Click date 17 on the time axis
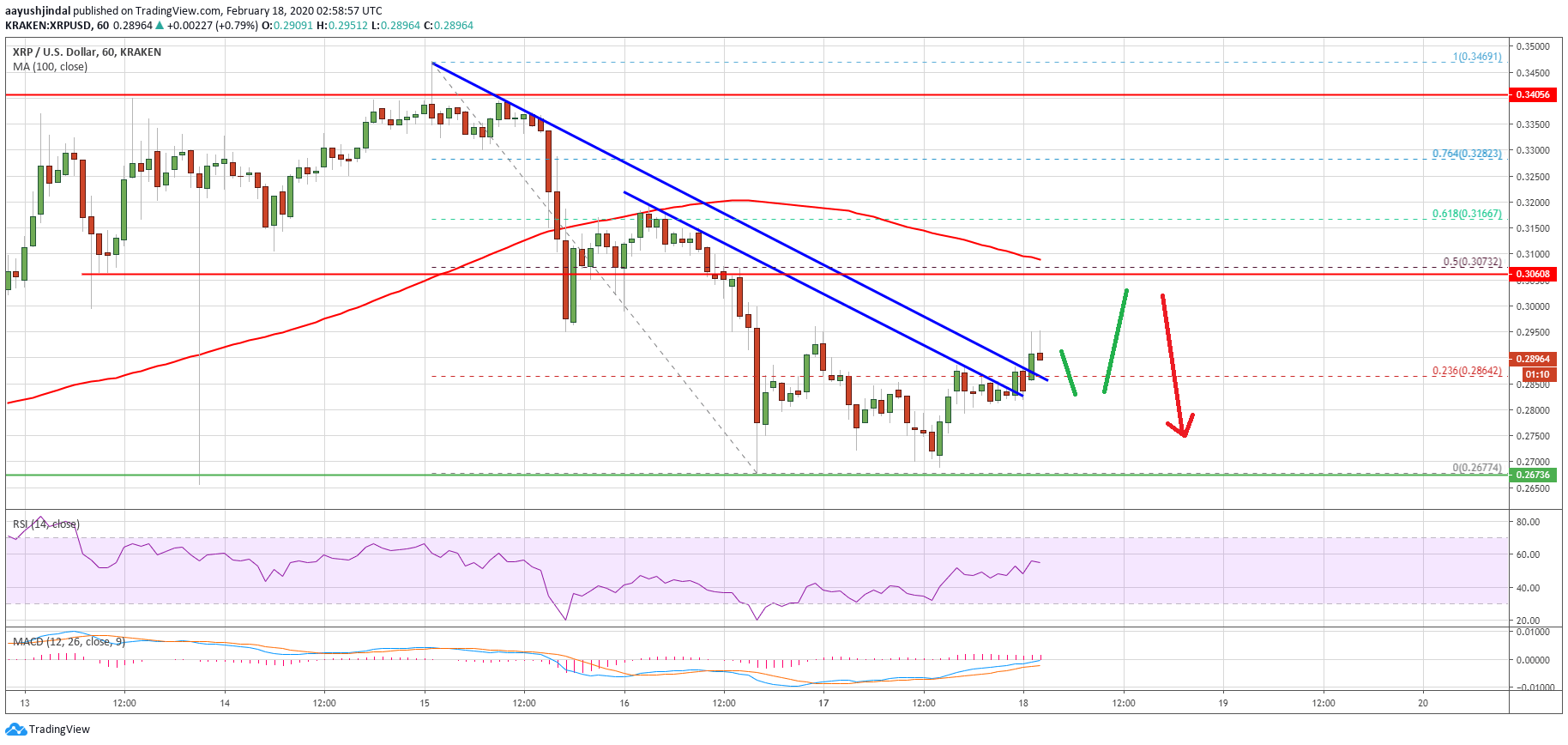Screen dimensions: 1568x745 [x=823, y=703]
